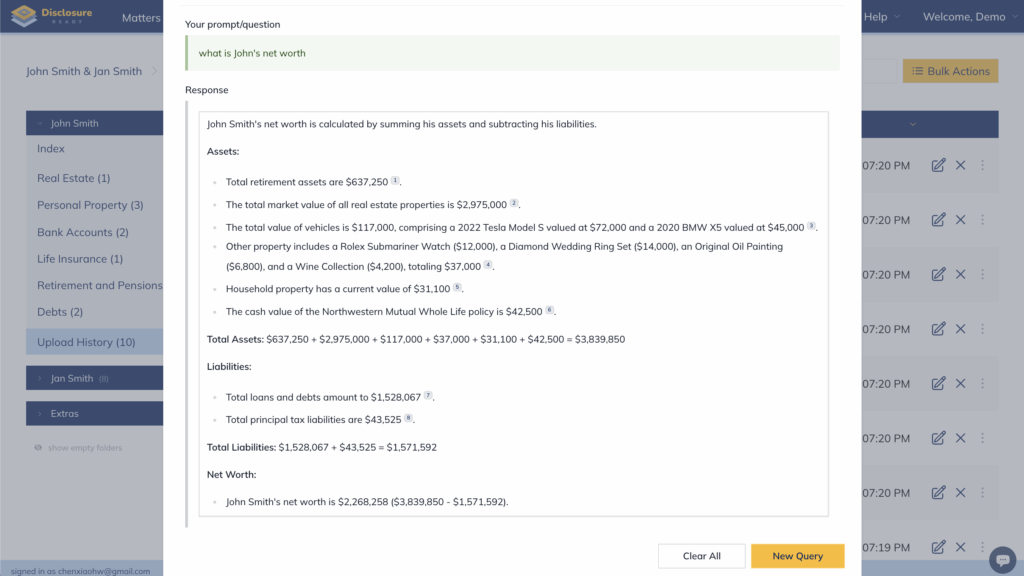The height and width of the screenshot is (576, 1024).
Task: Click citation marker 5 after household property value
Action: pyautogui.click(x=457, y=288)
